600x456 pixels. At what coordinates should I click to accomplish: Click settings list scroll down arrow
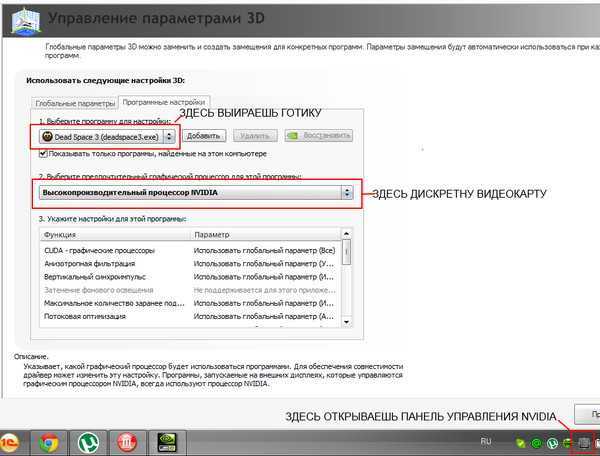[346, 322]
